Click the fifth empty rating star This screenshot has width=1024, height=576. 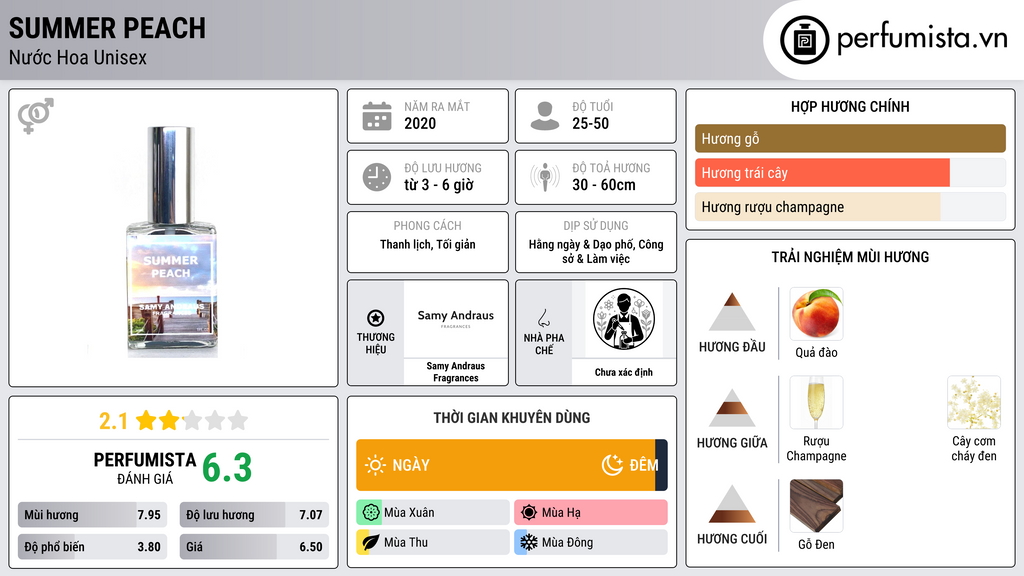[x=238, y=420]
